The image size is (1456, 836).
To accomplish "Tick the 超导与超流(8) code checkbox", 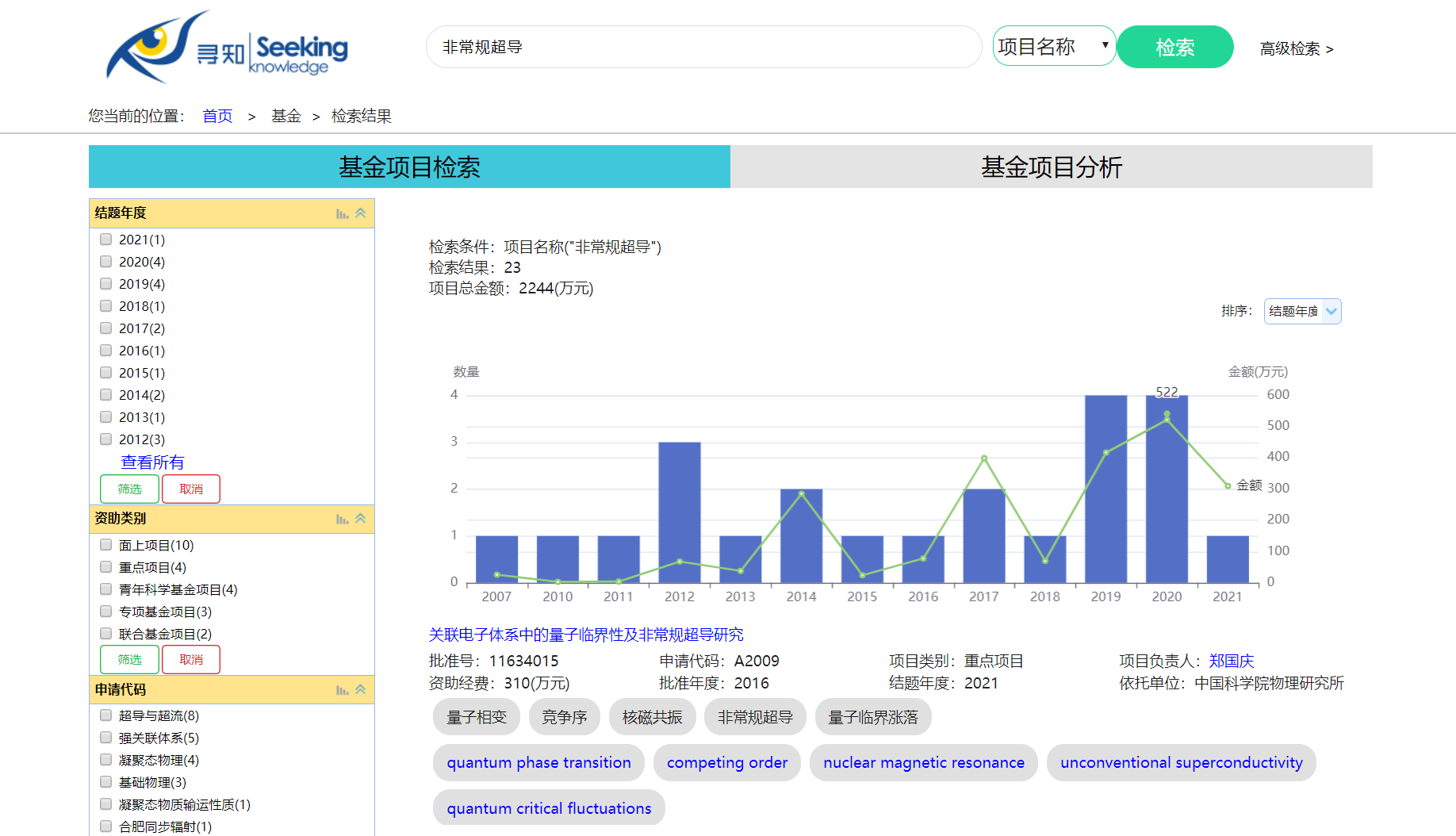I will click(x=105, y=715).
